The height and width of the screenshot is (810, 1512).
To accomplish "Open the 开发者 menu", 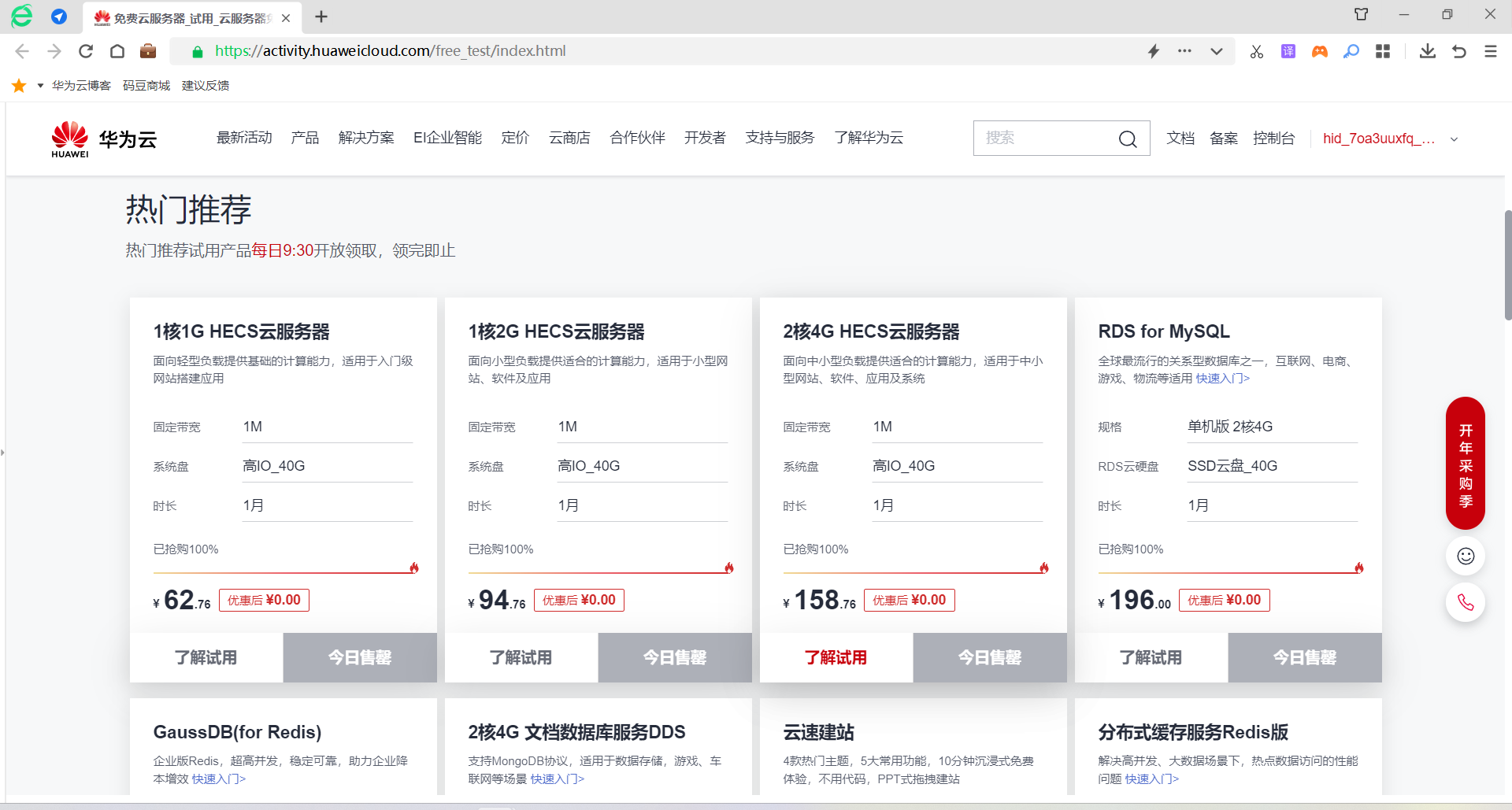I will 705,138.
